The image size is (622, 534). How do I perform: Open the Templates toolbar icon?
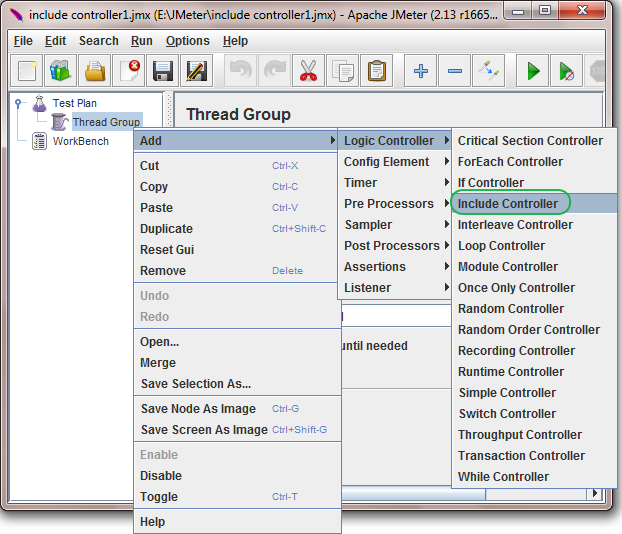[x=60, y=71]
